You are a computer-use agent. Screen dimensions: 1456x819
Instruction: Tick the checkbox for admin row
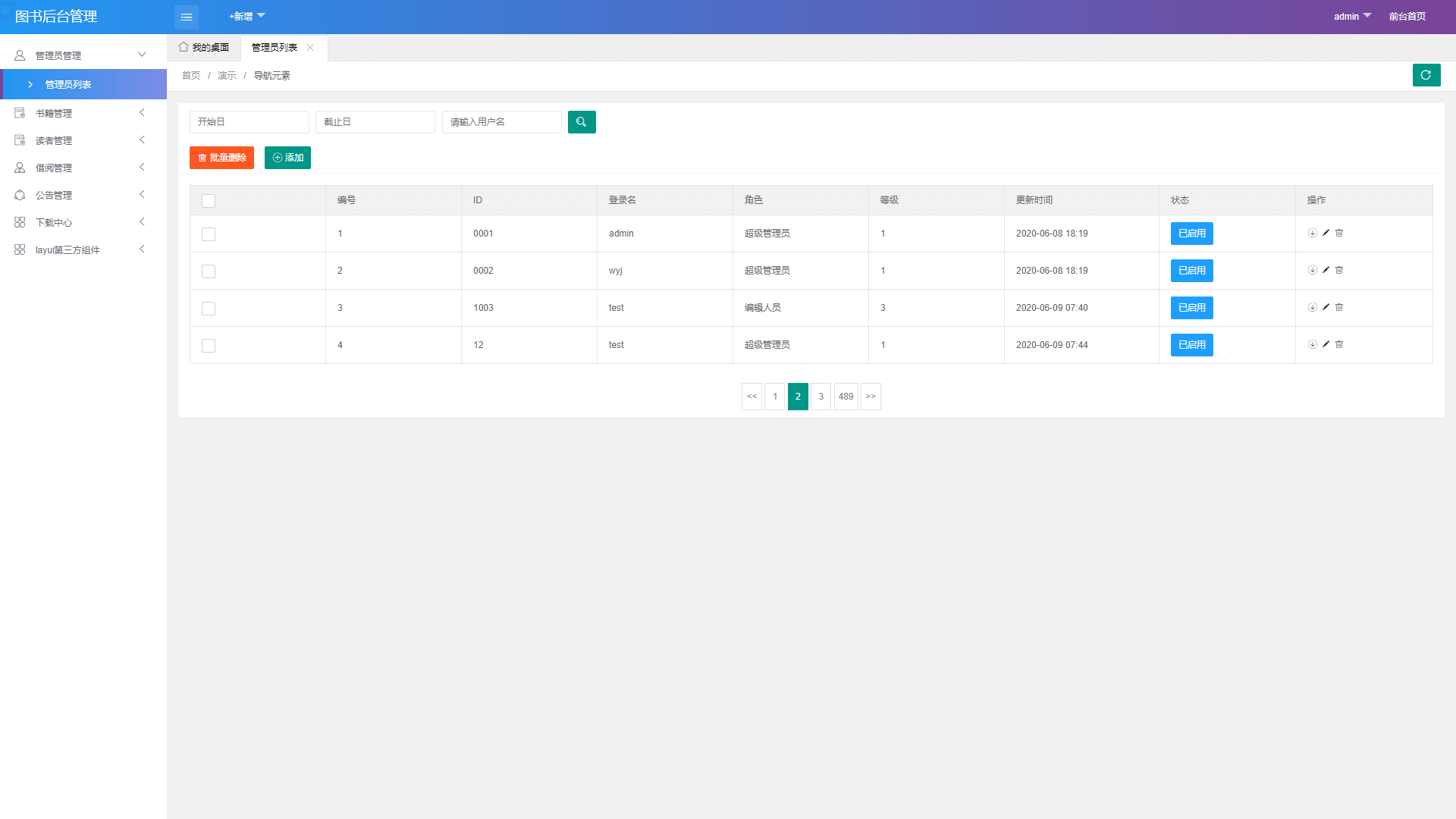(x=209, y=234)
